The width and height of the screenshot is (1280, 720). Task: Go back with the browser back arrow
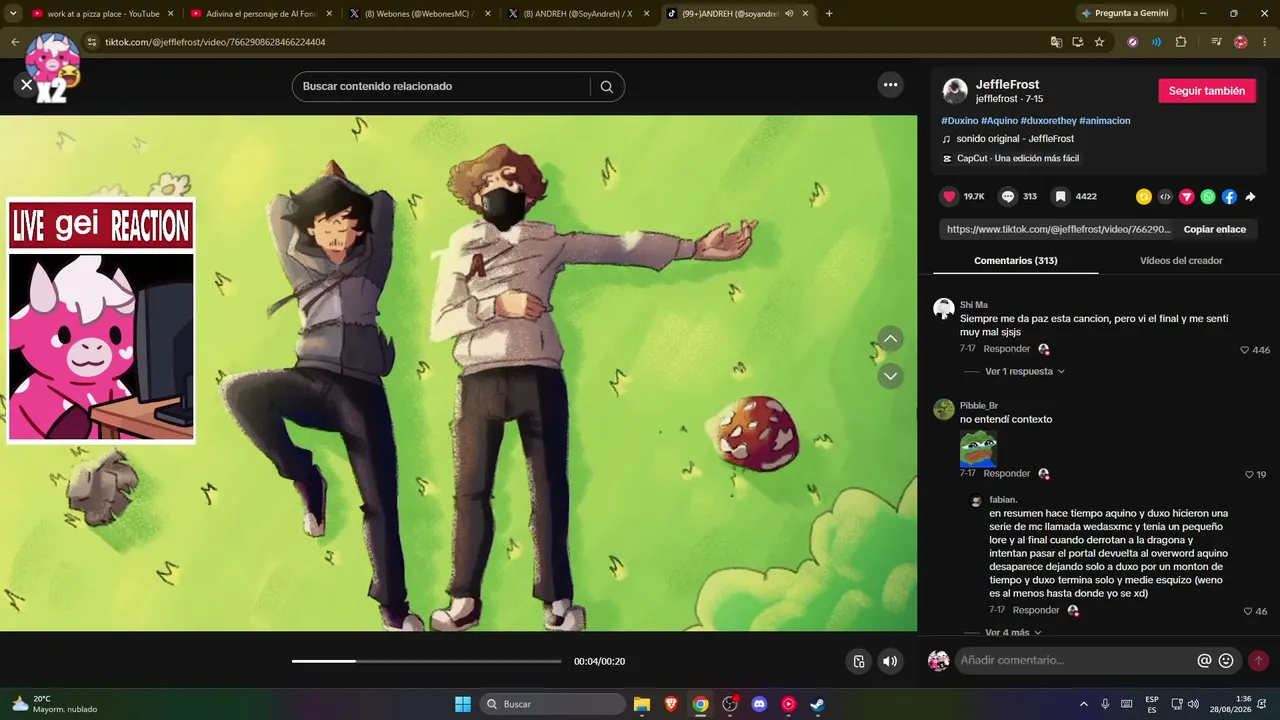(x=15, y=42)
